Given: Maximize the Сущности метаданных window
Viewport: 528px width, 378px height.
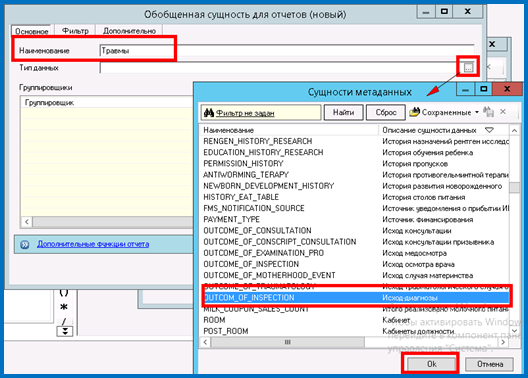Looking at the screenshot, I should [x=484, y=89].
